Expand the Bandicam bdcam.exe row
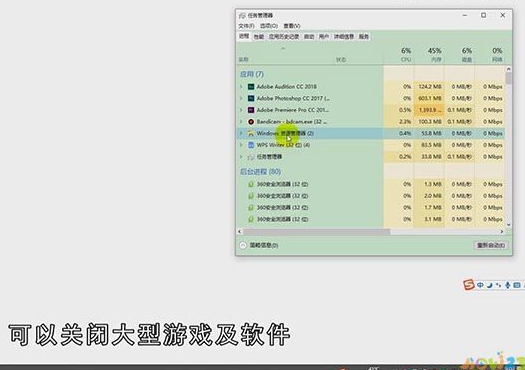Screen dimensions: 525x370 coord(241,122)
